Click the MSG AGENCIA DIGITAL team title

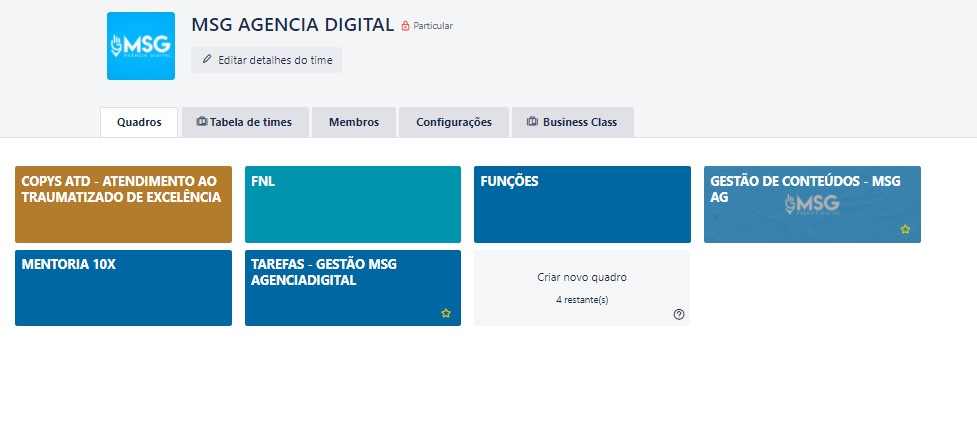point(292,25)
